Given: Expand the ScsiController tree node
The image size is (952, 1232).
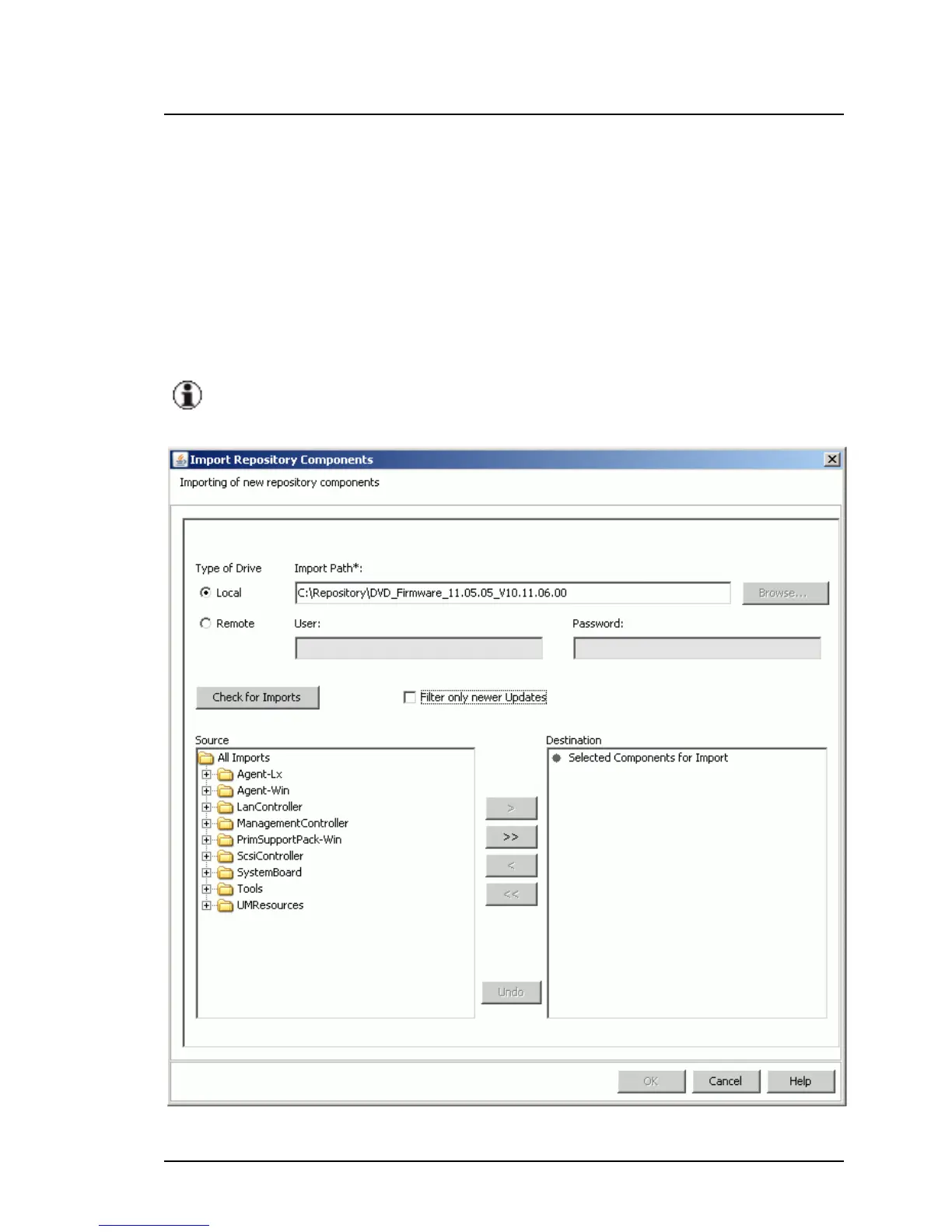Looking at the screenshot, I should (206, 856).
